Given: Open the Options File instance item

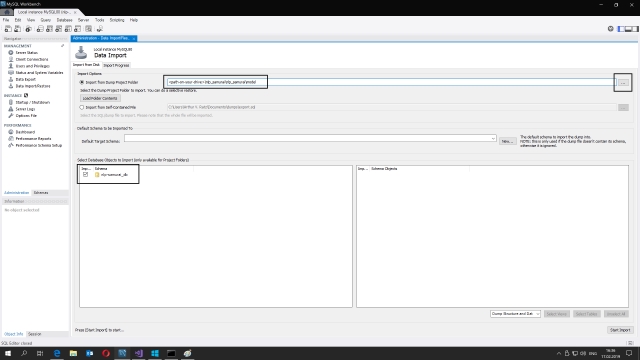Looking at the screenshot, I should [x=26, y=116].
